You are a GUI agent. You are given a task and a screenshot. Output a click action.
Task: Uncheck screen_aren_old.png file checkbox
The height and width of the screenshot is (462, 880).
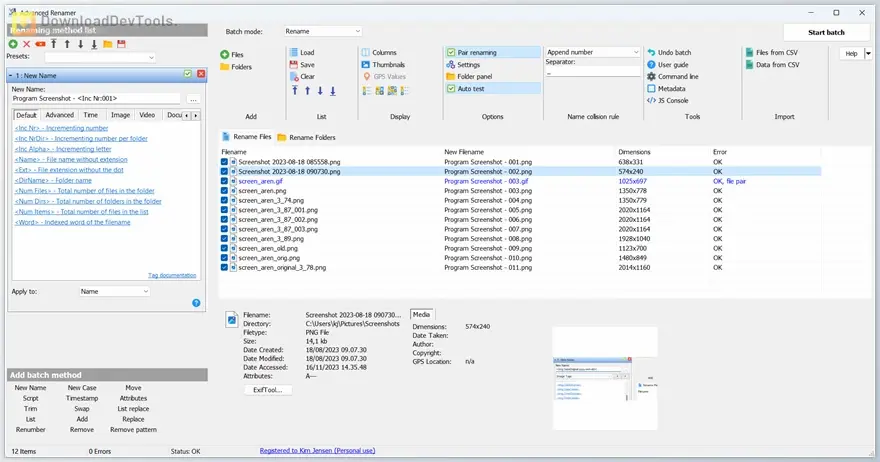click(224, 248)
